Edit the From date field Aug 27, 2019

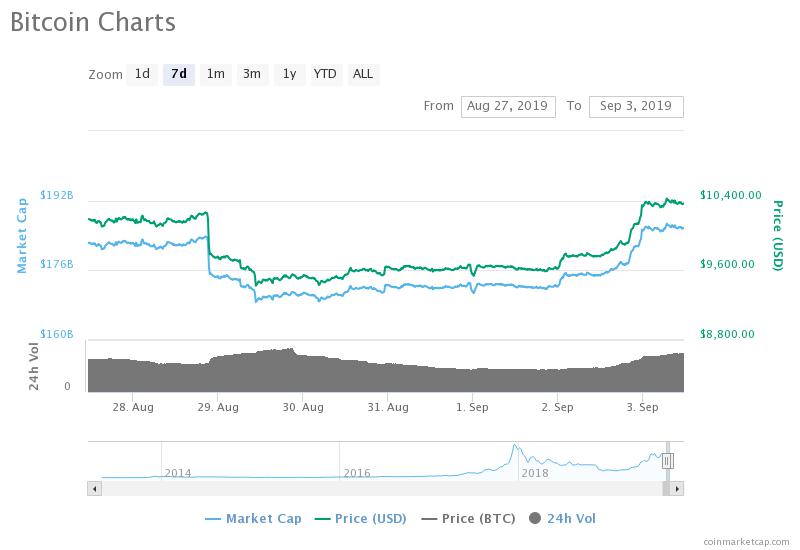(508, 107)
